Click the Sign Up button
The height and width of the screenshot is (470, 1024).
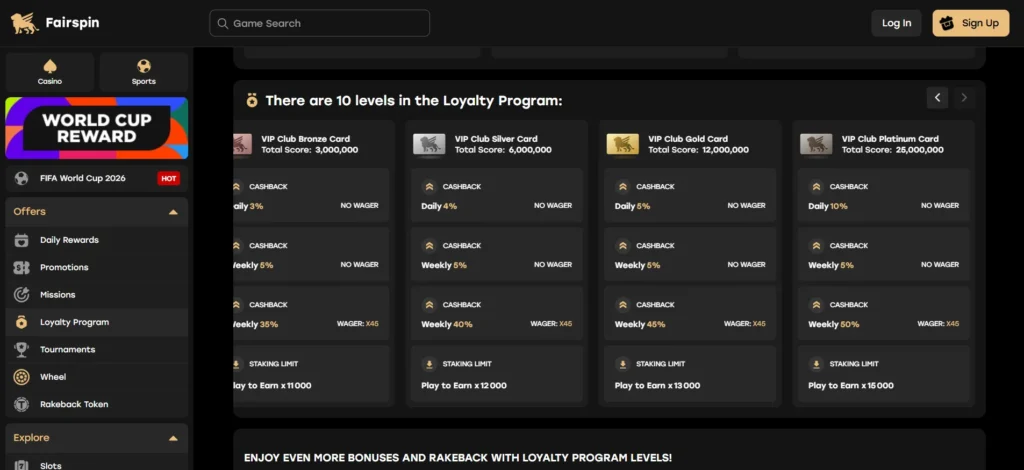[970, 24]
